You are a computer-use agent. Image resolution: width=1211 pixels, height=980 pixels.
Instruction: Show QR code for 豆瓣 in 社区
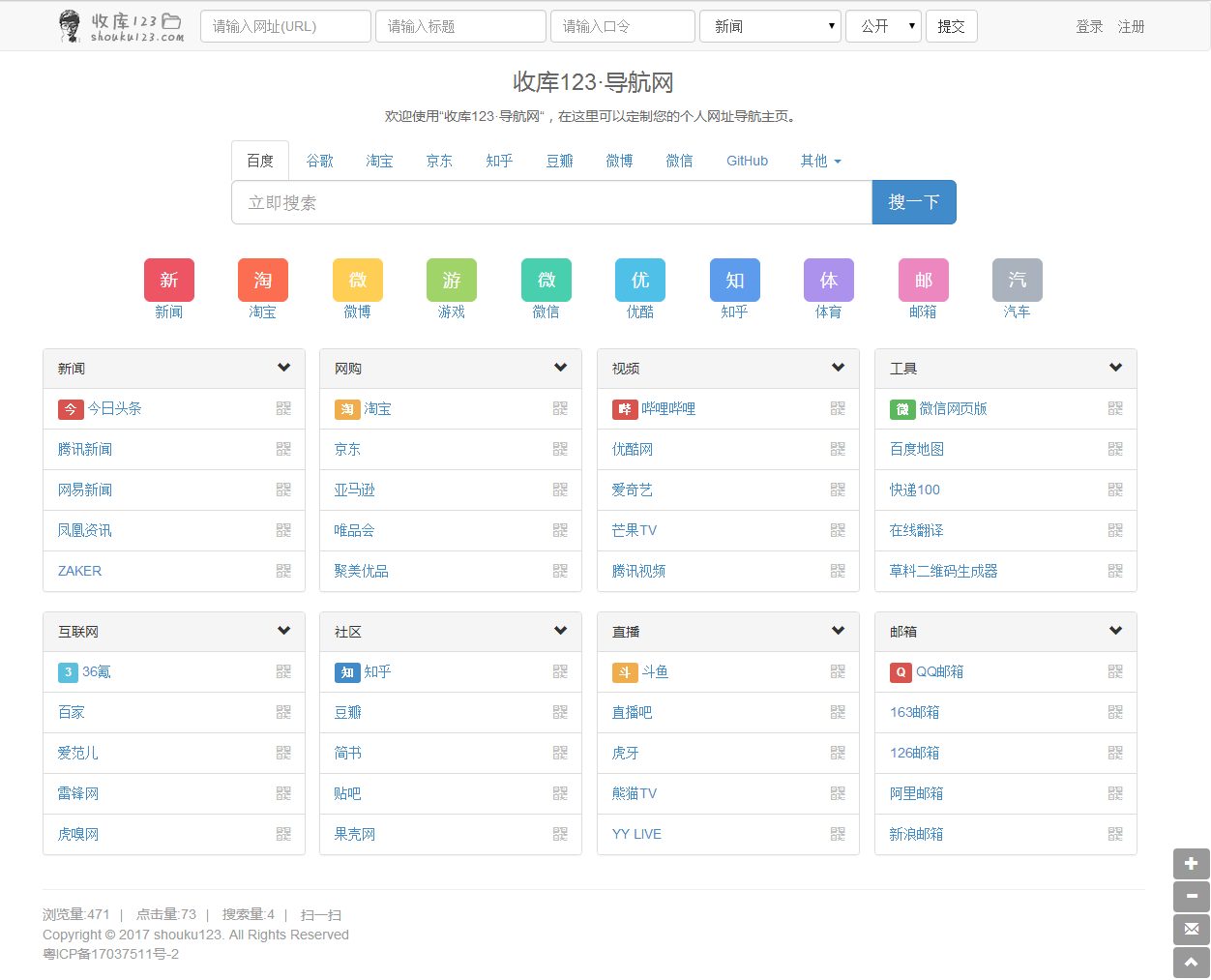pos(560,712)
